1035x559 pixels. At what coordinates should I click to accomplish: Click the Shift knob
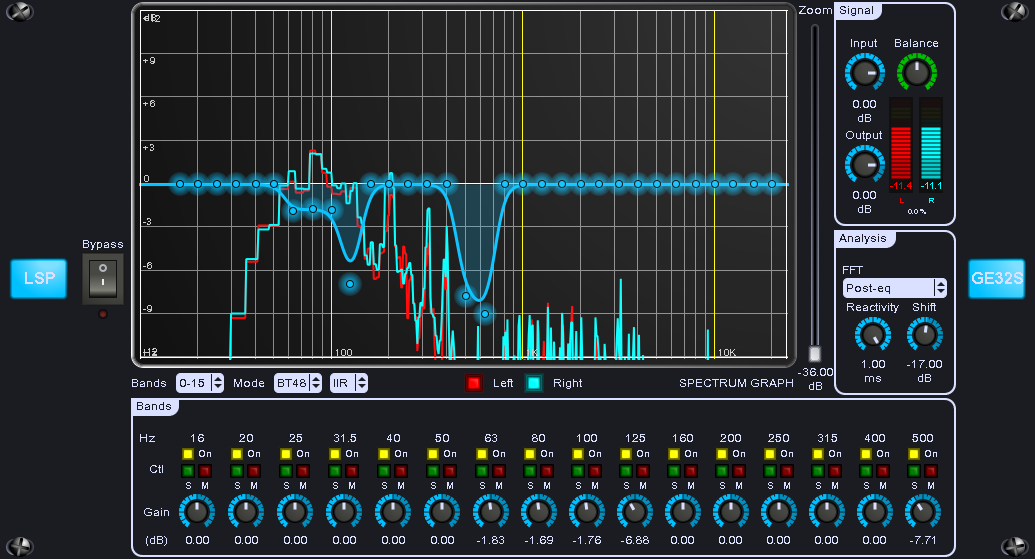click(x=924, y=335)
